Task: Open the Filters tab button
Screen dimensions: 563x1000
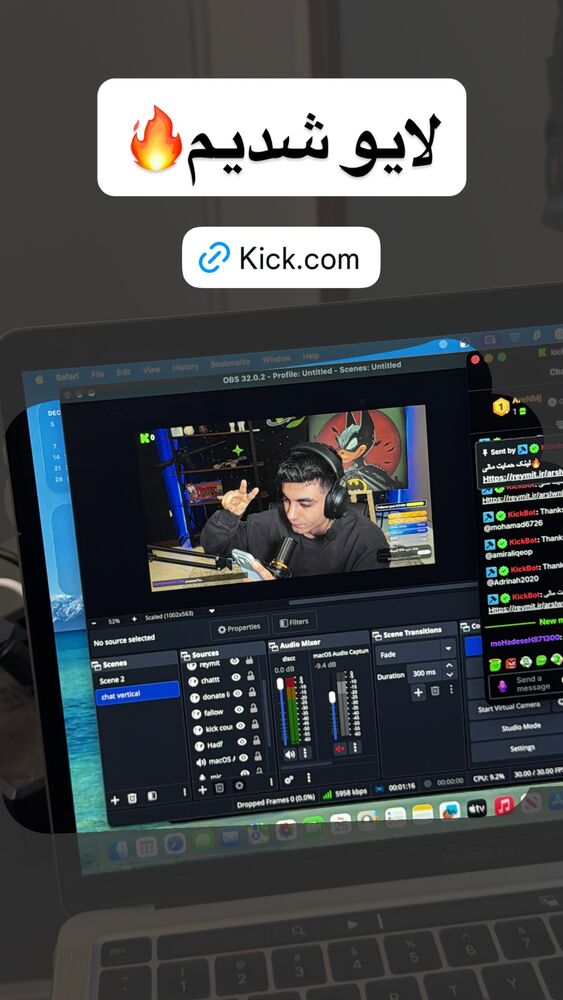Action: (294, 622)
